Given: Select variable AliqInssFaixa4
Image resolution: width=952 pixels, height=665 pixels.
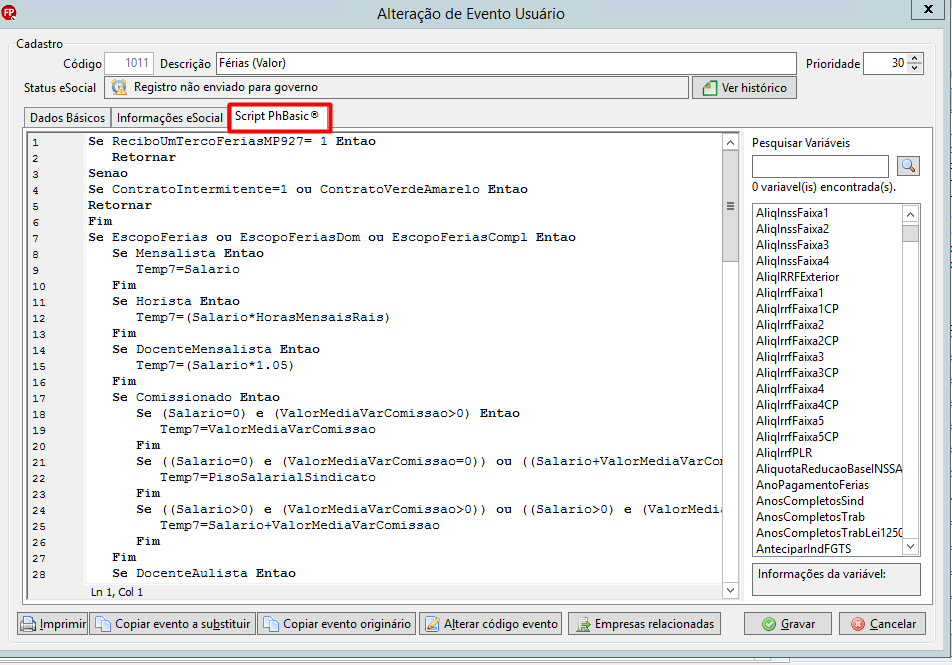Looking at the screenshot, I should [792, 261].
